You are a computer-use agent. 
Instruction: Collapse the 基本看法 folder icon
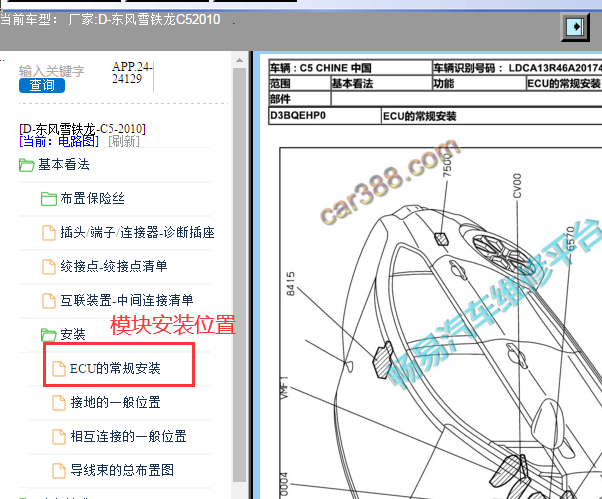[26, 165]
